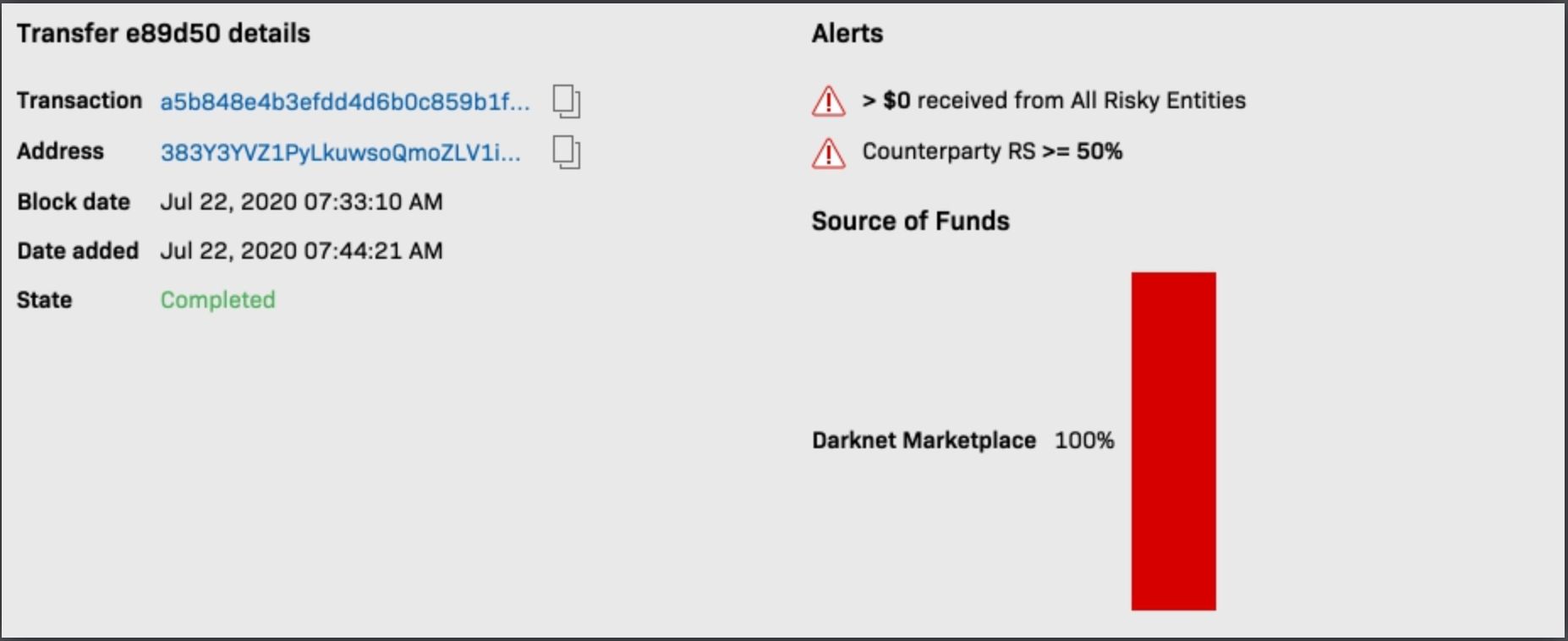
Task: Click the Block date value
Action: tap(301, 202)
